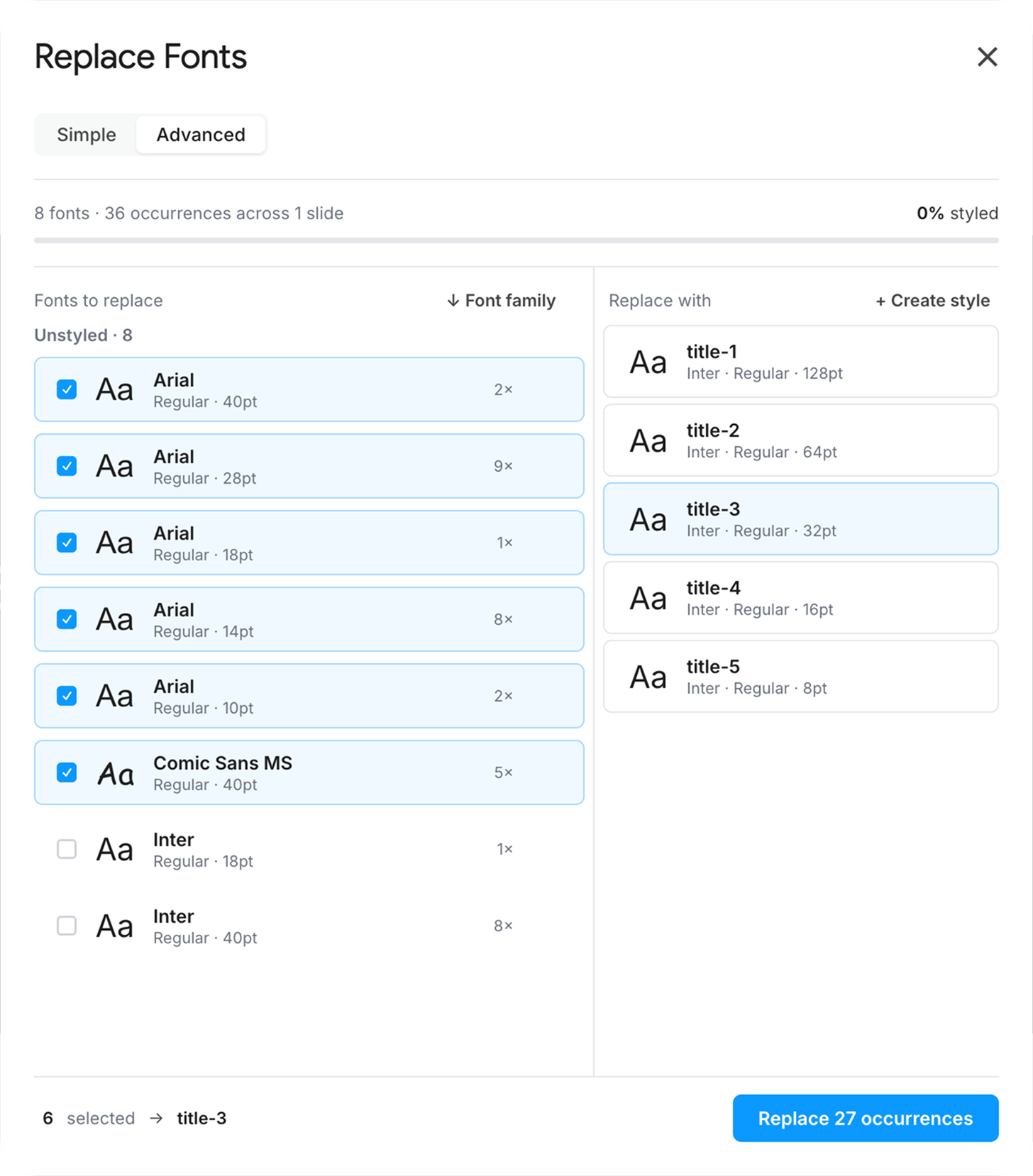
Task: Click the Aa preview for title-1 style
Action: [x=648, y=362]
